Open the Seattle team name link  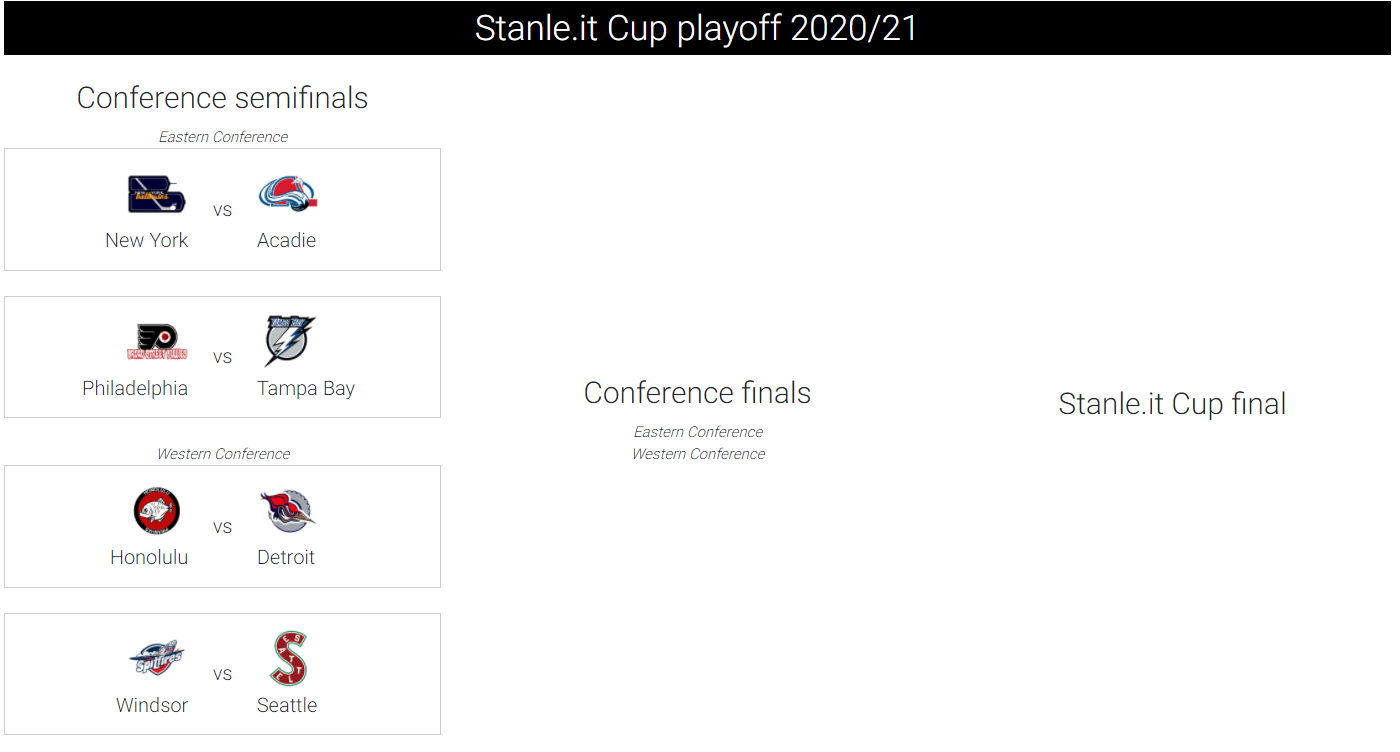tap(287, 705)
